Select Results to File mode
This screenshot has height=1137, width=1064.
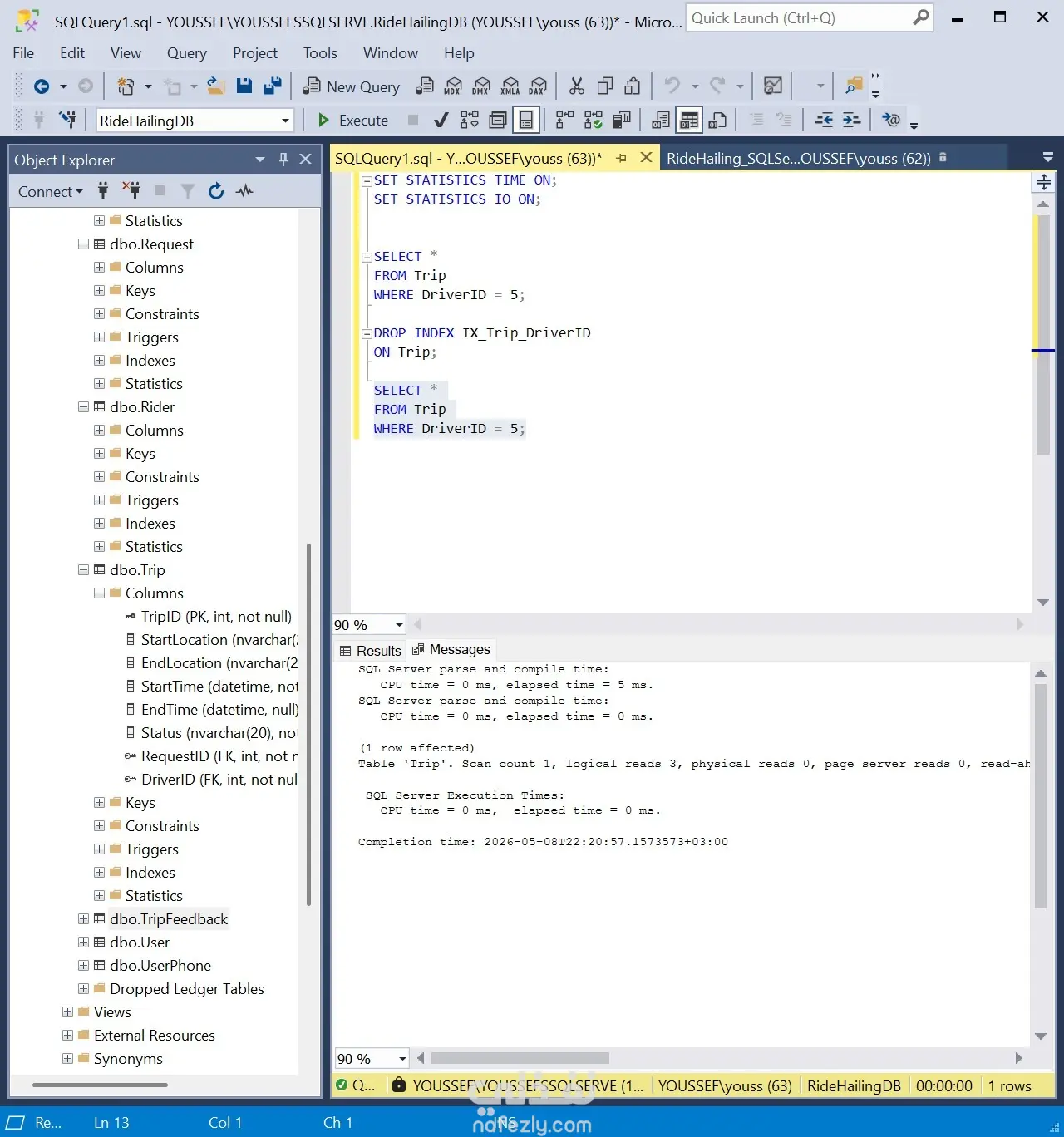coord(717,121)
